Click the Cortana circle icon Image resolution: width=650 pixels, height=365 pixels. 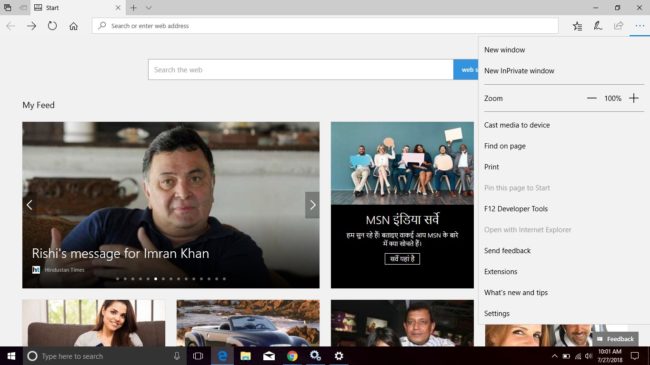coord(32,356)
